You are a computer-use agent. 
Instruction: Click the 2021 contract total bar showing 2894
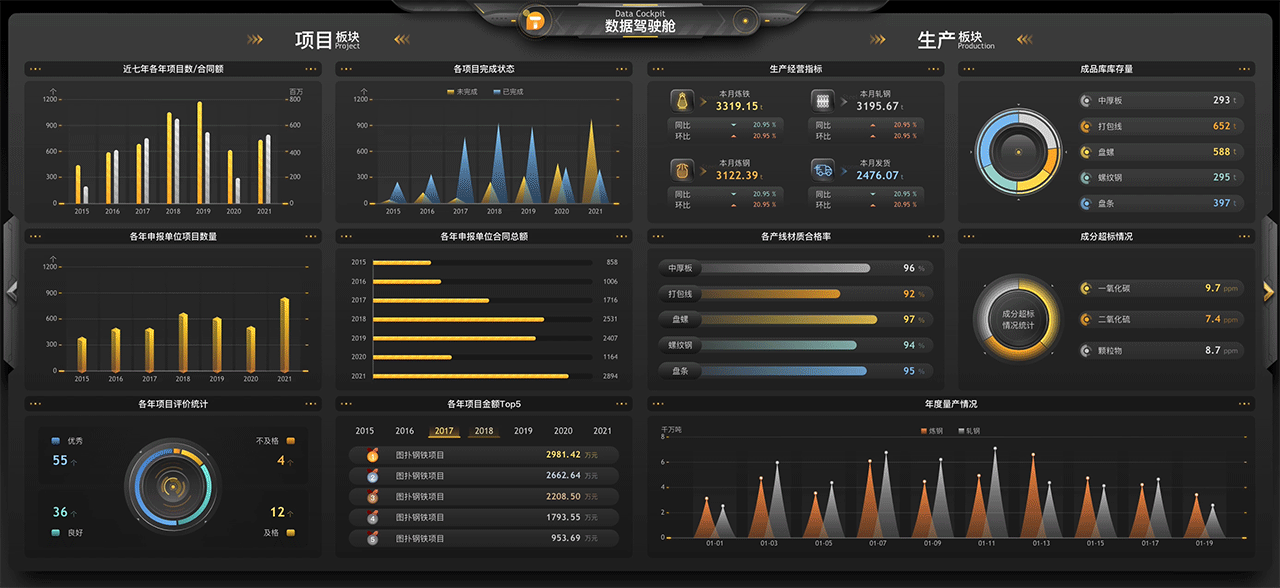pos(471,376)
